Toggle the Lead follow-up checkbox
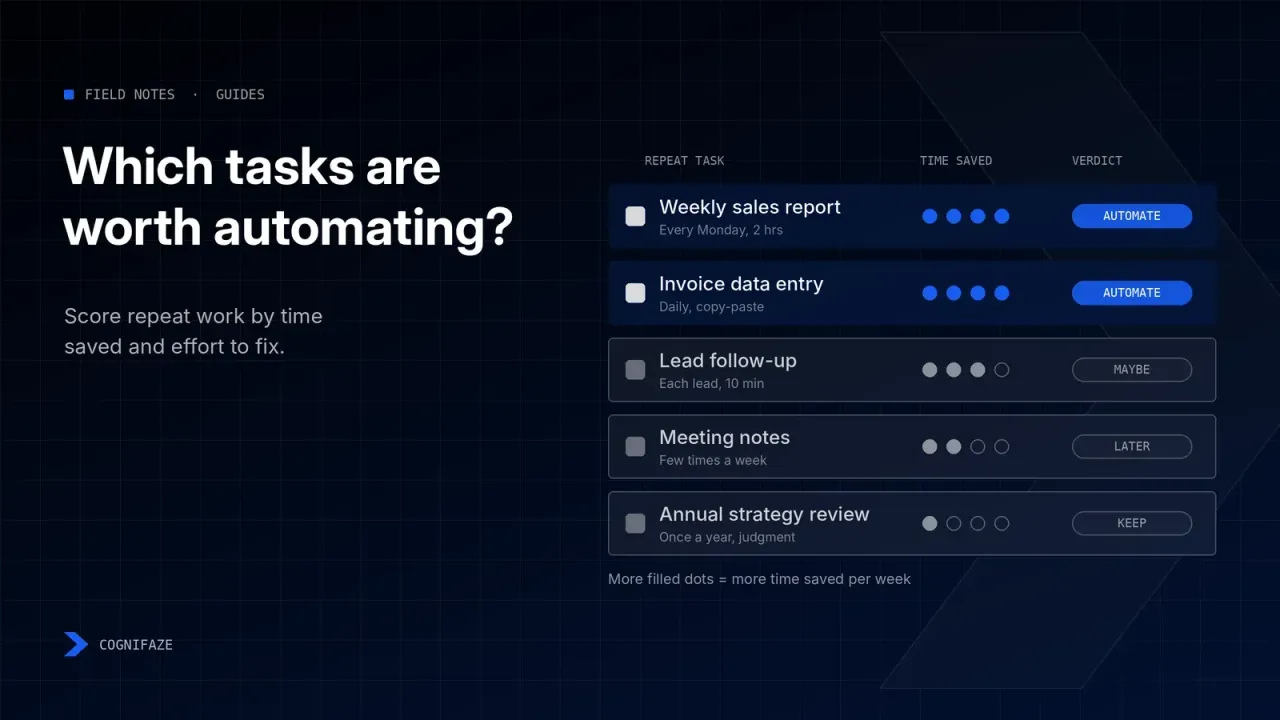The image size is (1280, 720). pyautogui.click(x=635, y=370)
